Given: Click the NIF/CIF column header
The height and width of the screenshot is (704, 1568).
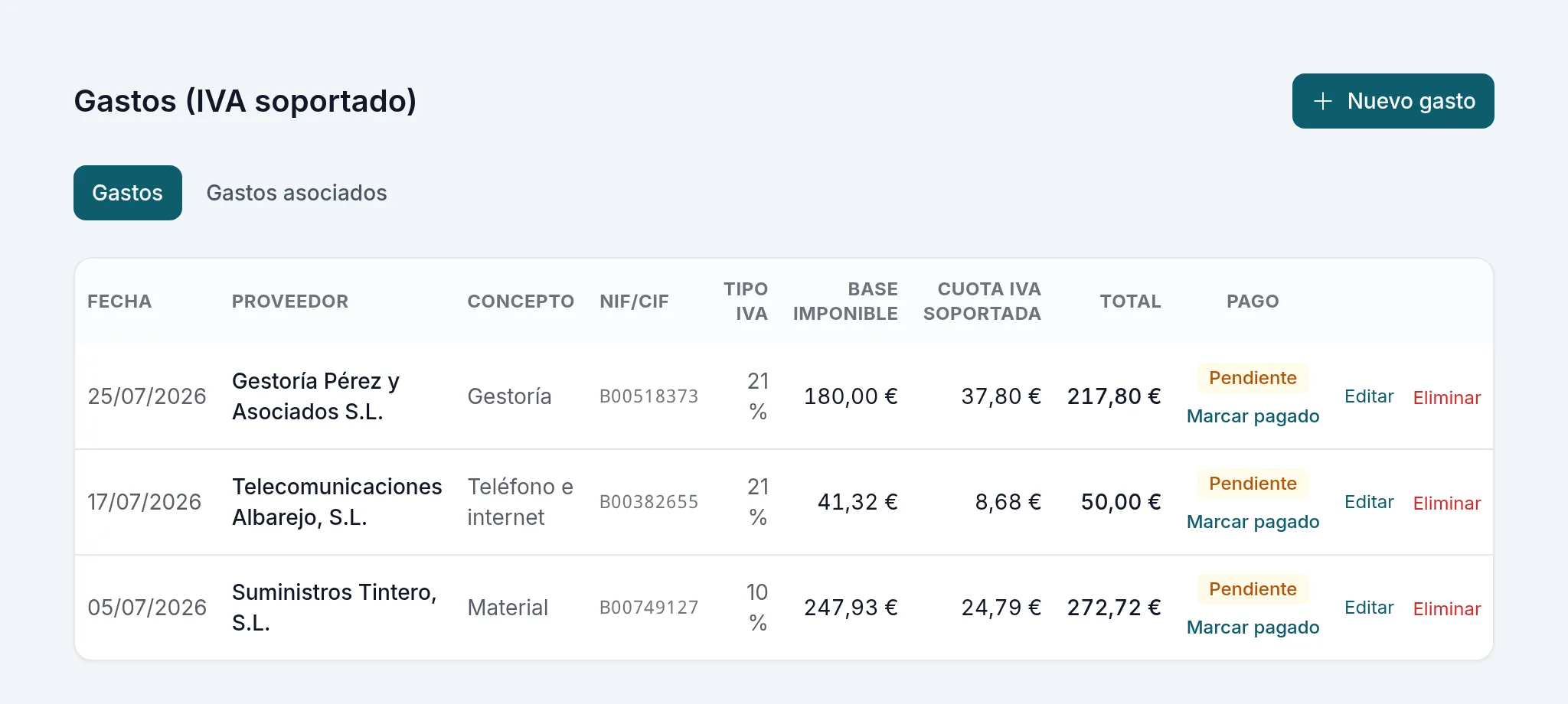Looking at the screenshot, I should (x=634, y=301).
